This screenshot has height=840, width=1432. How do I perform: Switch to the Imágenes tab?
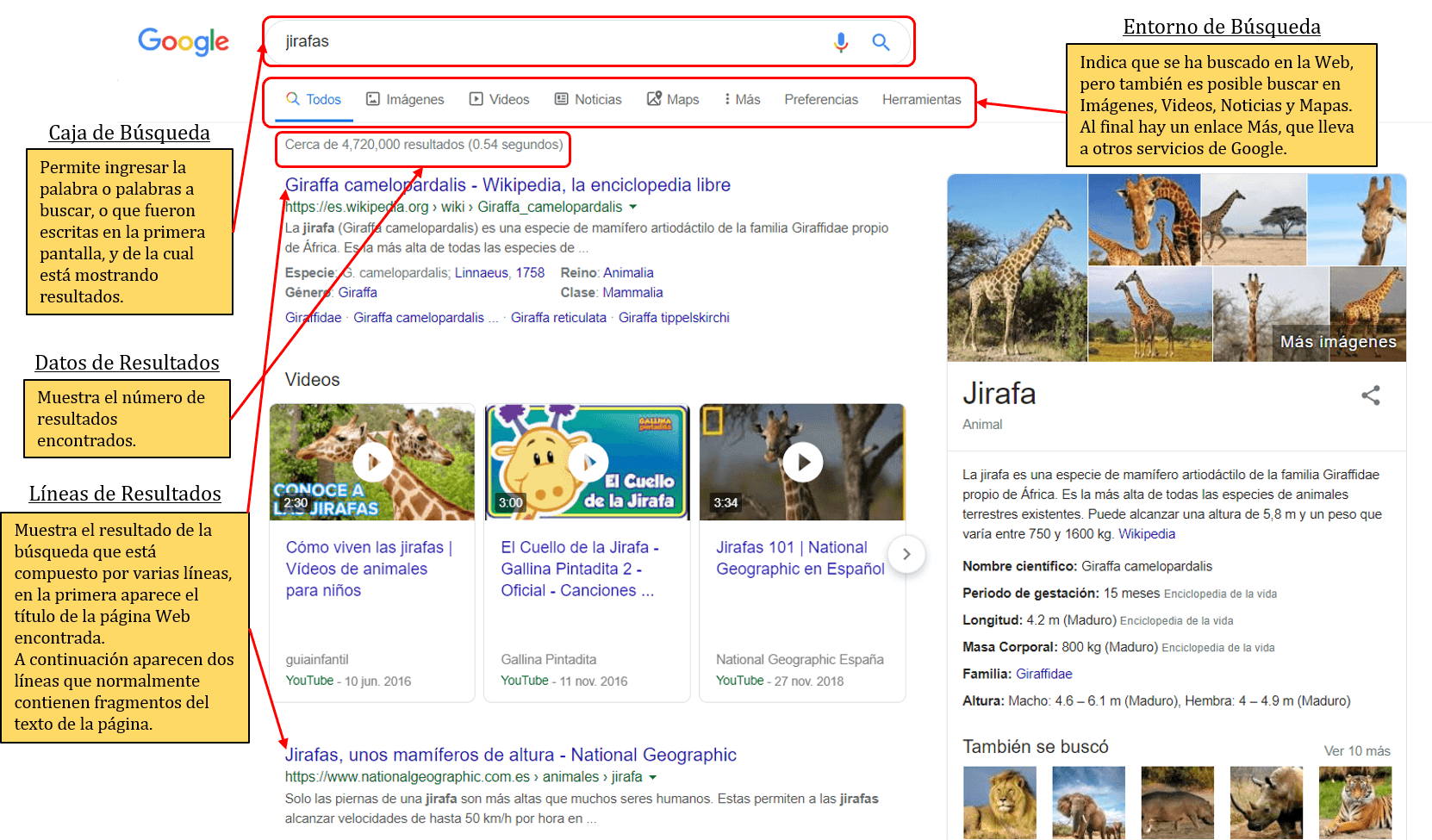pos(405,99)
